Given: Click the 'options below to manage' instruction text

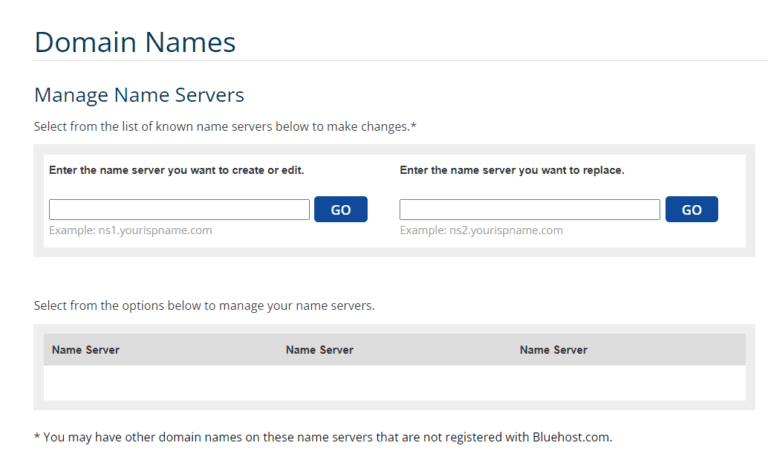Looking at the screenshot, I should coord(204,305).
